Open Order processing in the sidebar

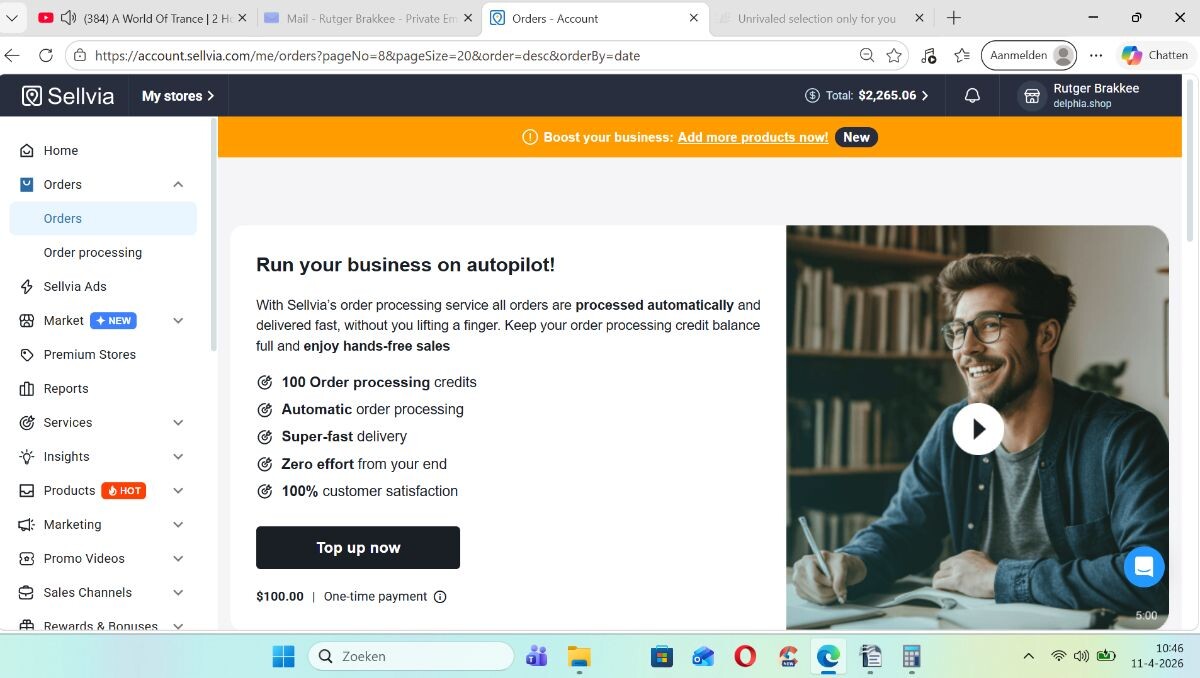click(x=93, y=252)
